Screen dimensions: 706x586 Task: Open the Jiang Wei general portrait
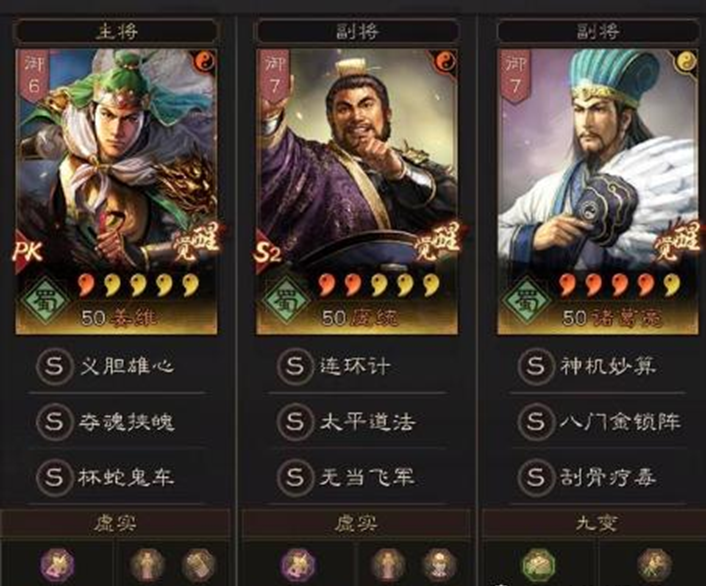[117, 191]
